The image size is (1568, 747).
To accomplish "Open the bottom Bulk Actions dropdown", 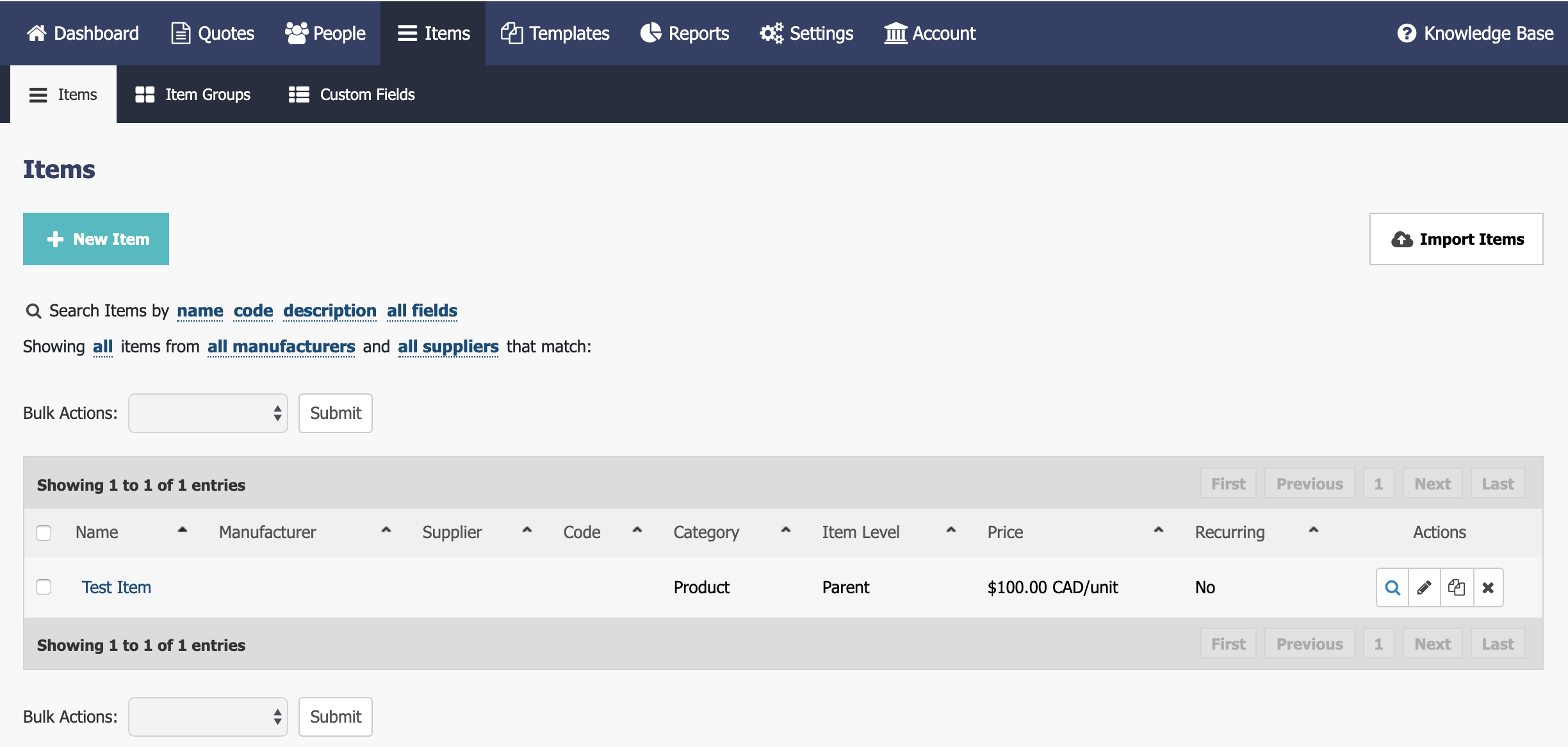I will coord(208,717).
